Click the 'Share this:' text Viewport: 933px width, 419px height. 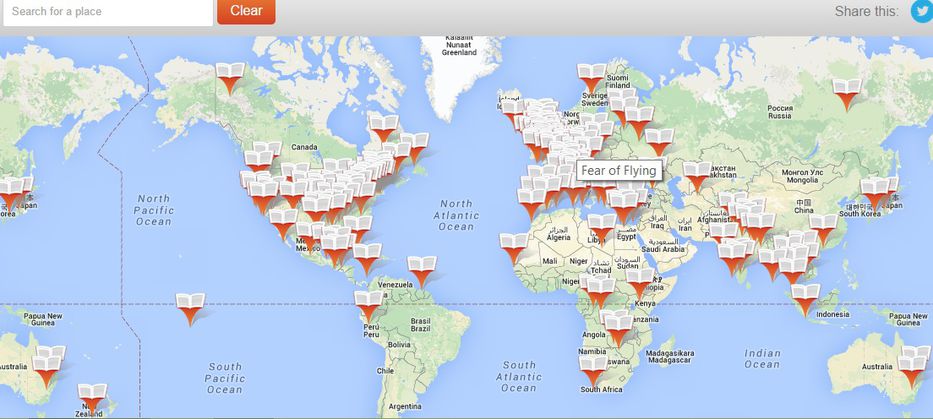[866, 11]
